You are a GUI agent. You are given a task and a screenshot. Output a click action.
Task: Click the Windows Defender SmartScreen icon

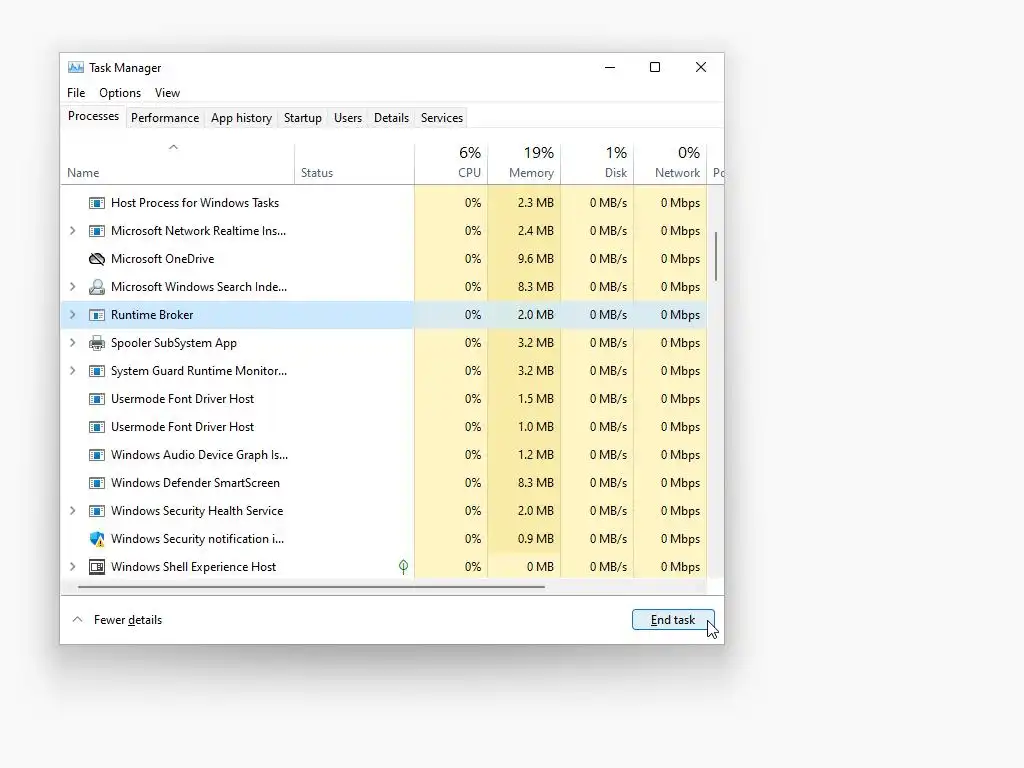(97, 483)
